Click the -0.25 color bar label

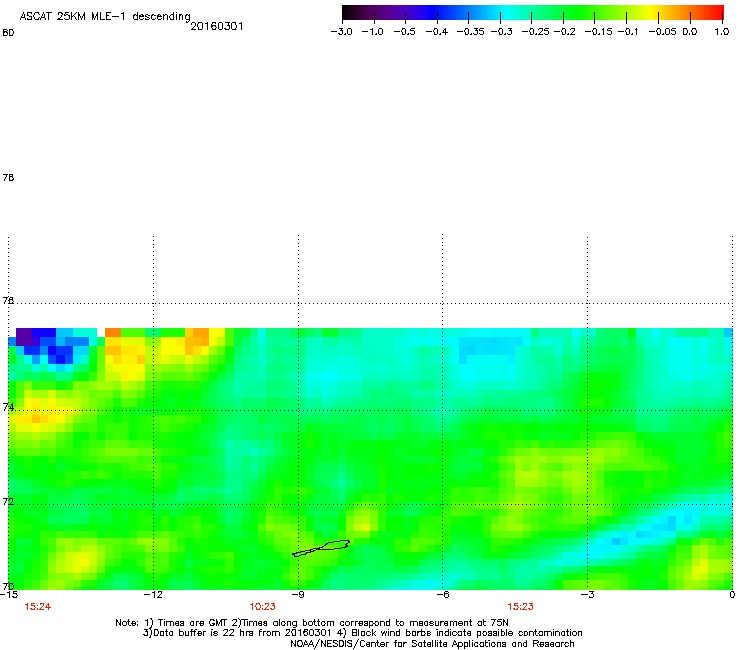pyautogui.click(x=535, y=32)
